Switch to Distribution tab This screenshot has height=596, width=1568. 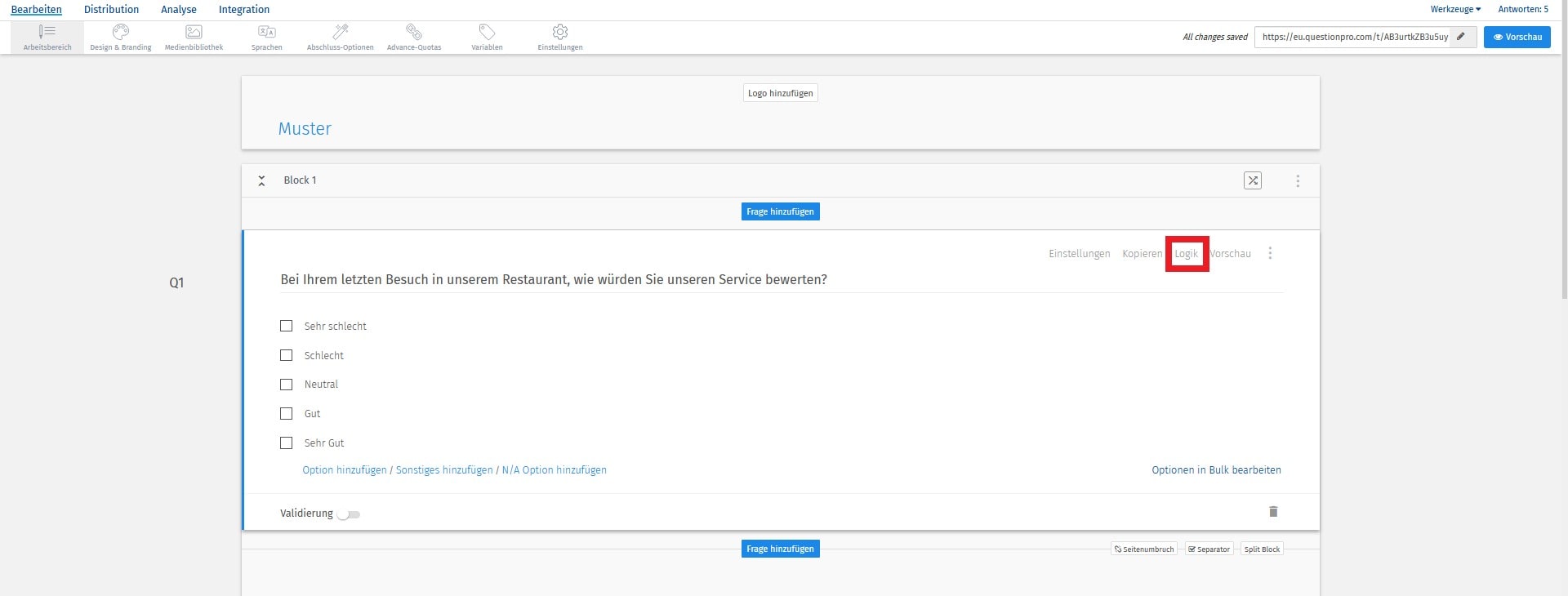click(x=111, y=10)
